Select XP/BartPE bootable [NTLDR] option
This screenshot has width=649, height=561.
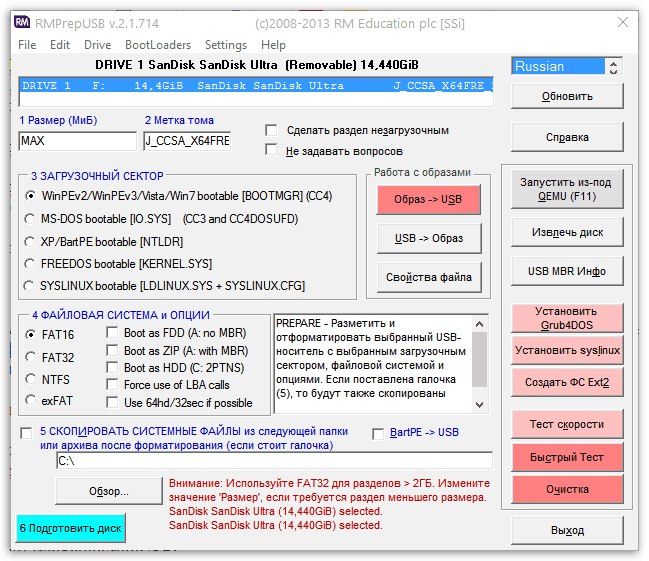coord(30,241)
